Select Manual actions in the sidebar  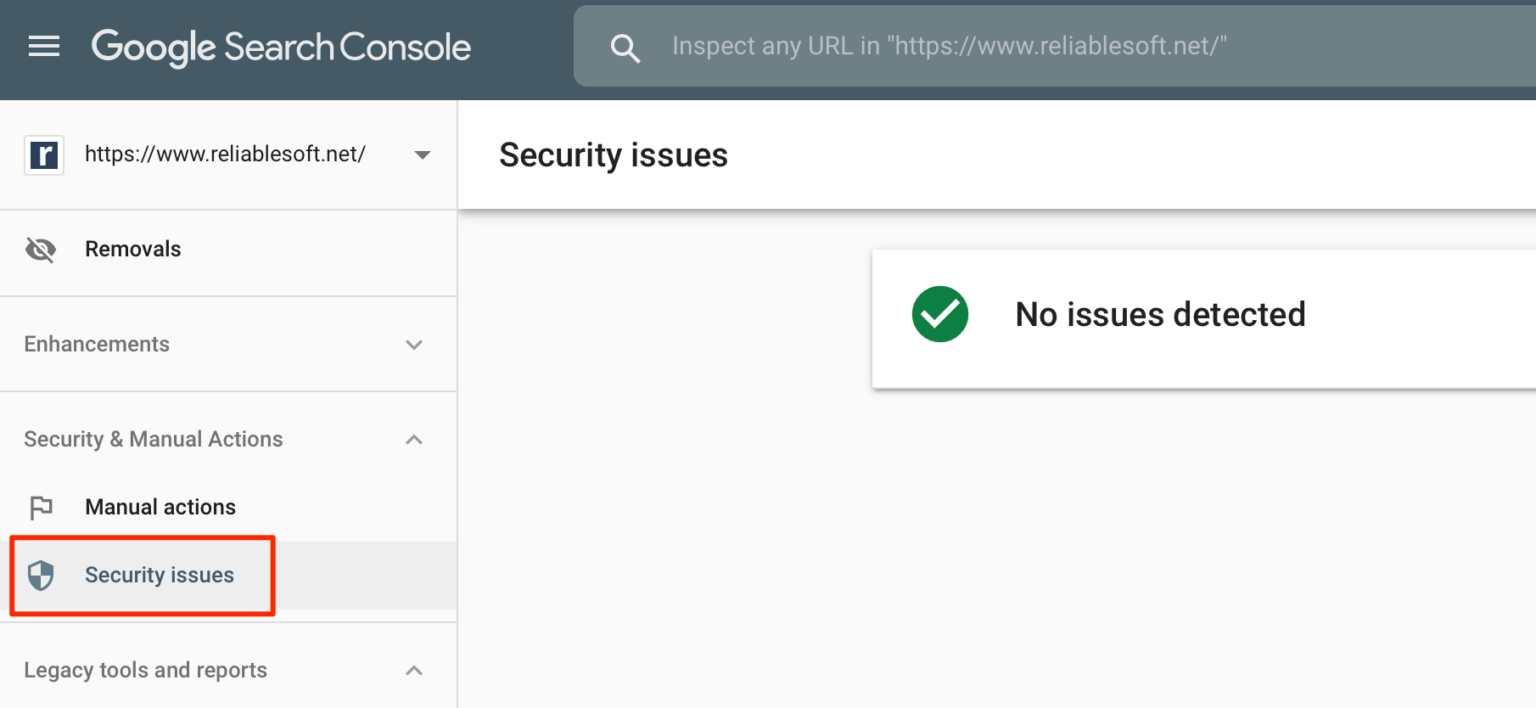(161, 507)
